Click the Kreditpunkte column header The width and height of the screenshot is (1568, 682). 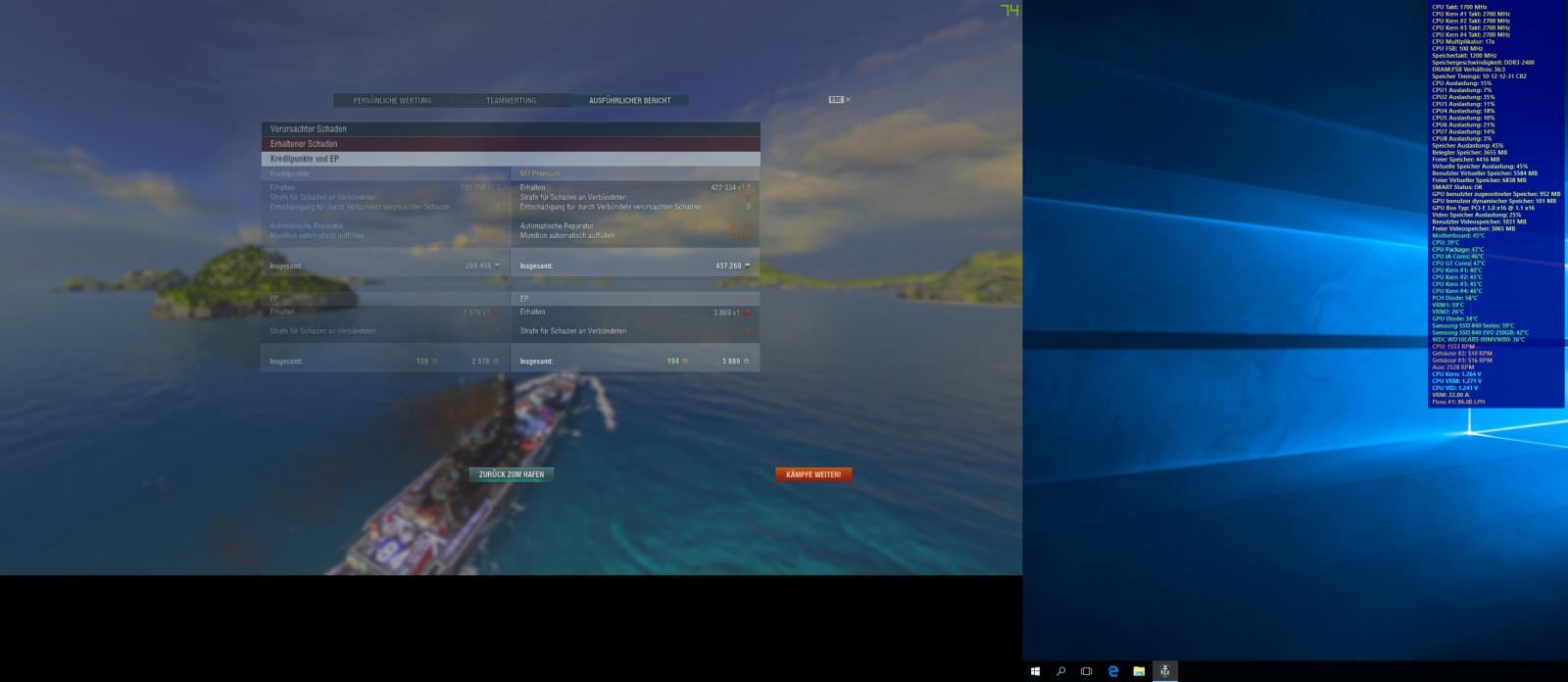pos(289,173)
